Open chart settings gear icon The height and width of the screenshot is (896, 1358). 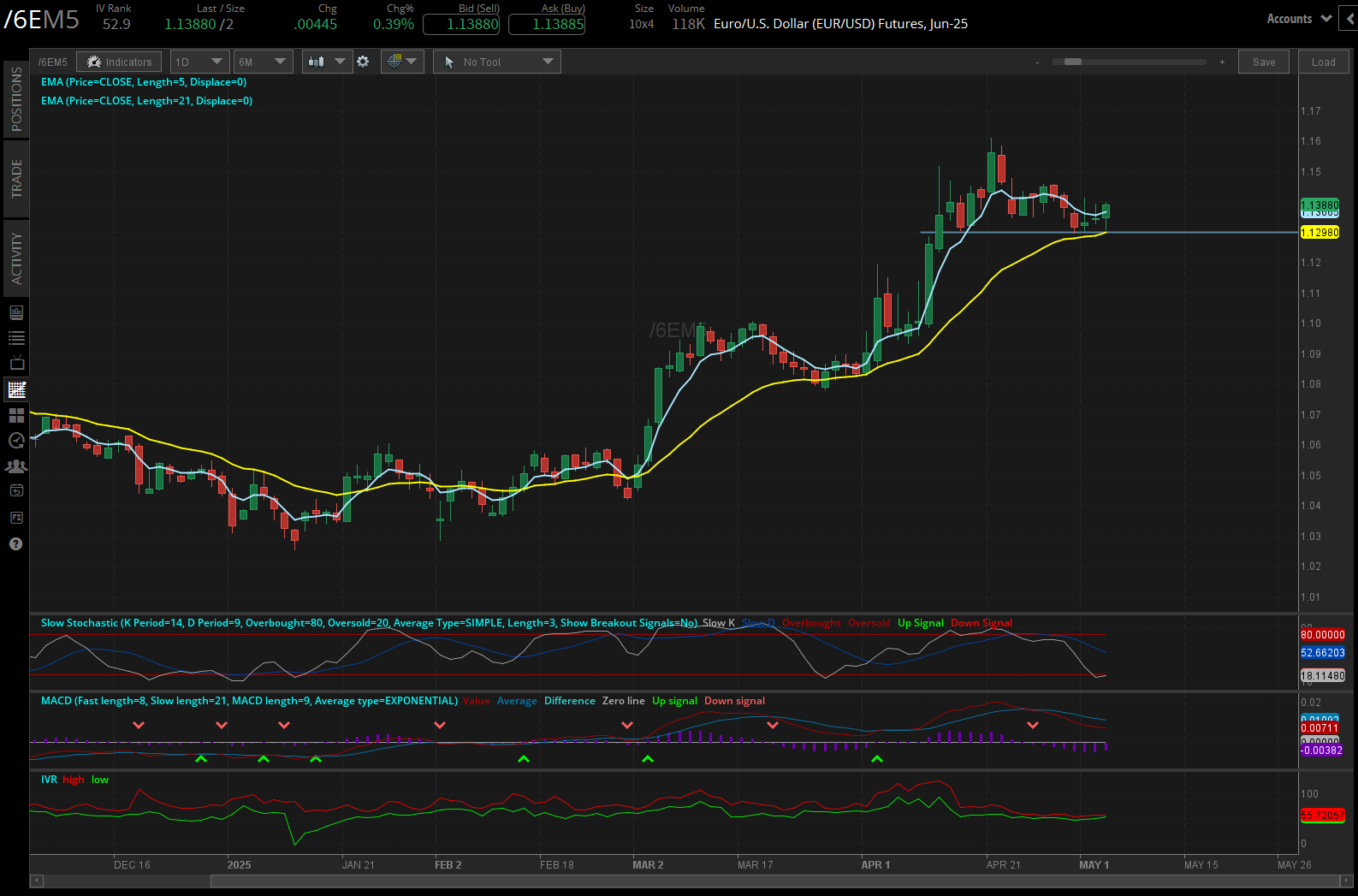click(363, 62)
